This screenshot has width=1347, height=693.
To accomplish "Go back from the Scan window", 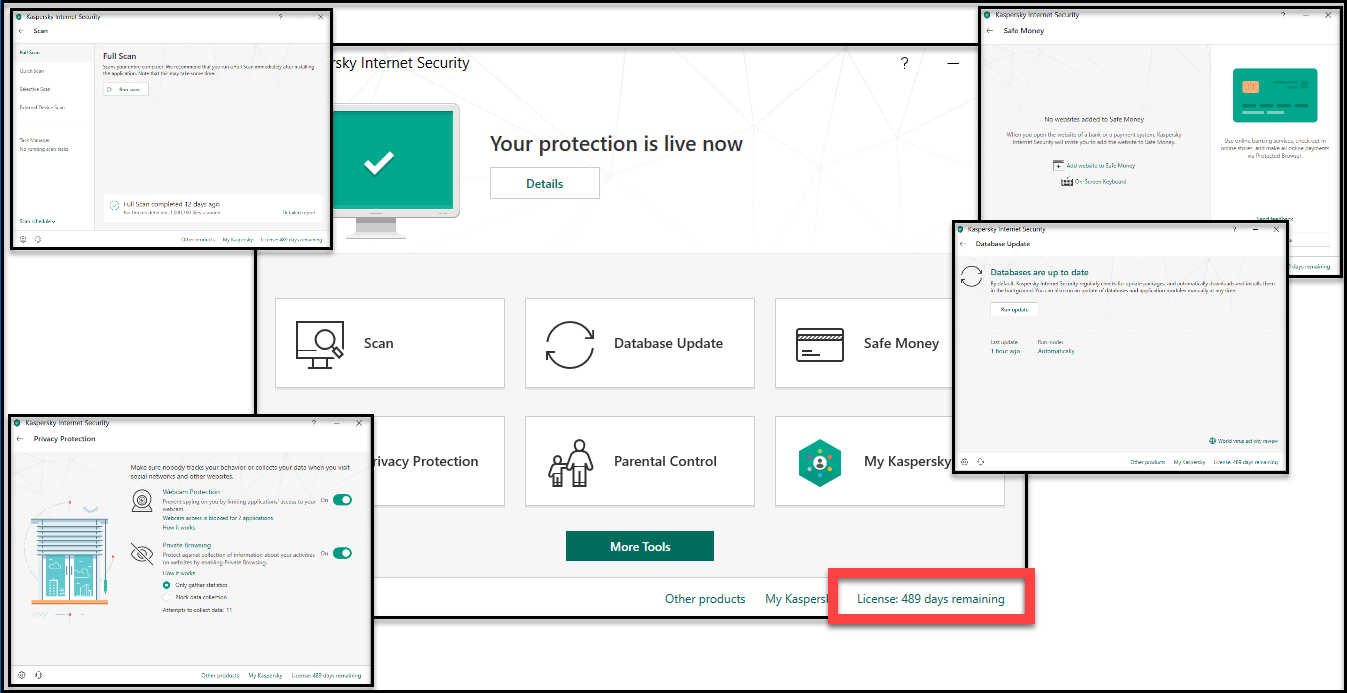I will point(21,31).
